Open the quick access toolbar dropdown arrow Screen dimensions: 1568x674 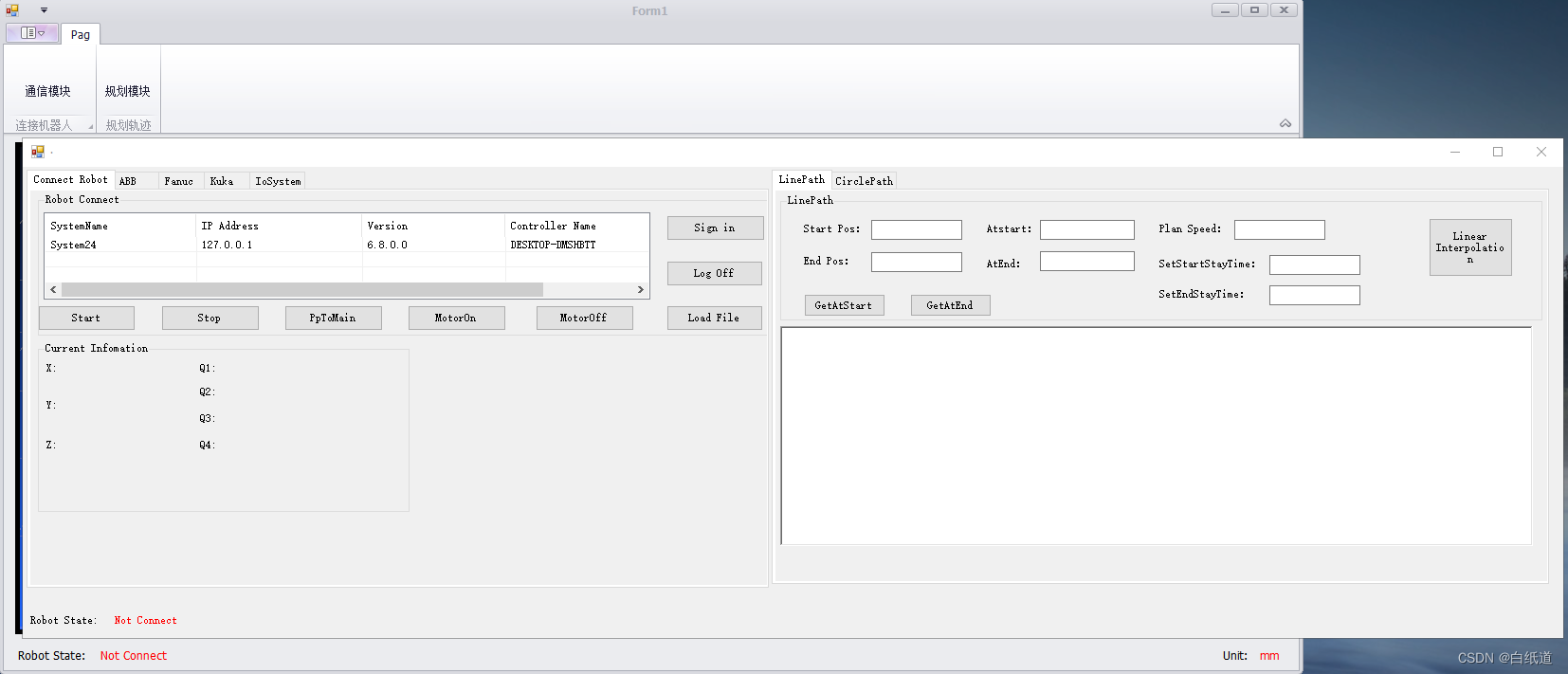pyautogui.click(x=44, y=10)
